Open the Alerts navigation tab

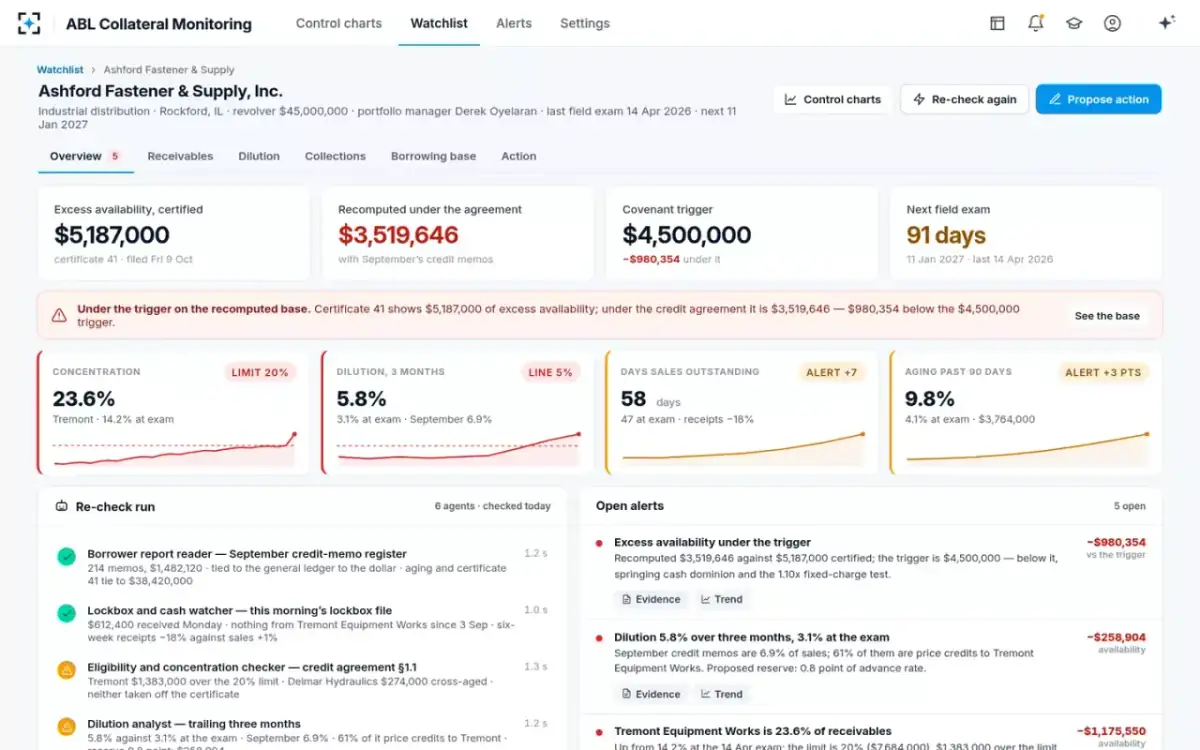point(514,23)
